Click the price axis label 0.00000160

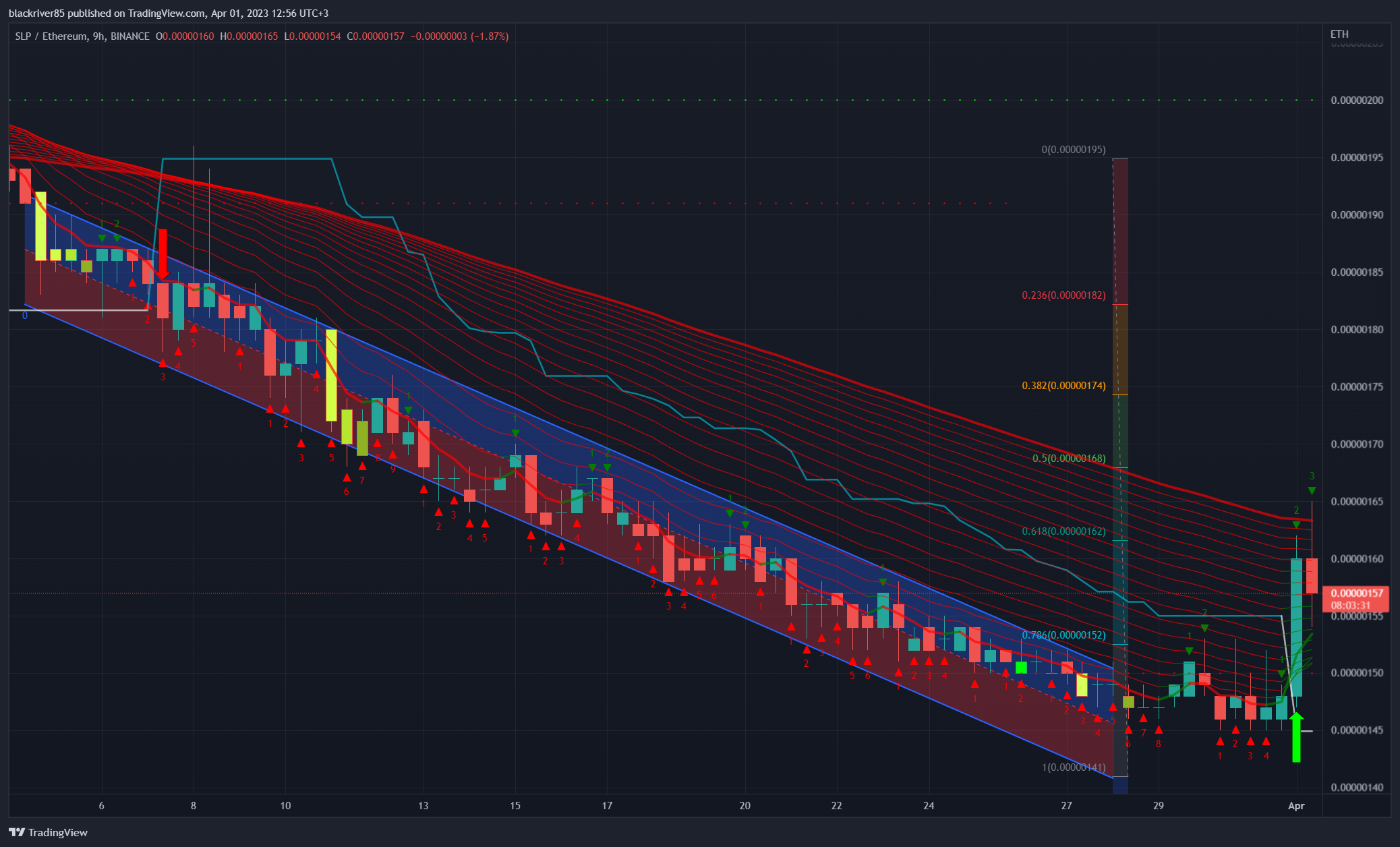pos(1357,559)
